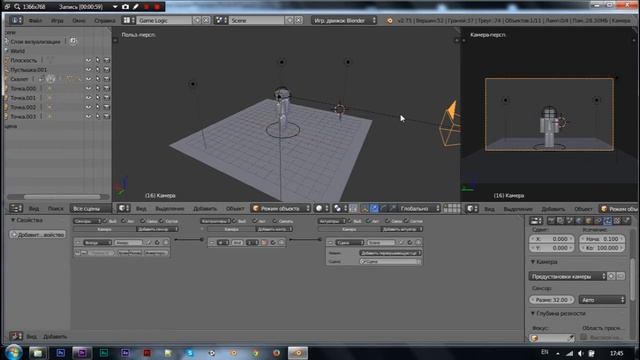This screenshot has height=360, width=640.
Task: Delete the Game Logic screen layout
Action: coord(206,20)
